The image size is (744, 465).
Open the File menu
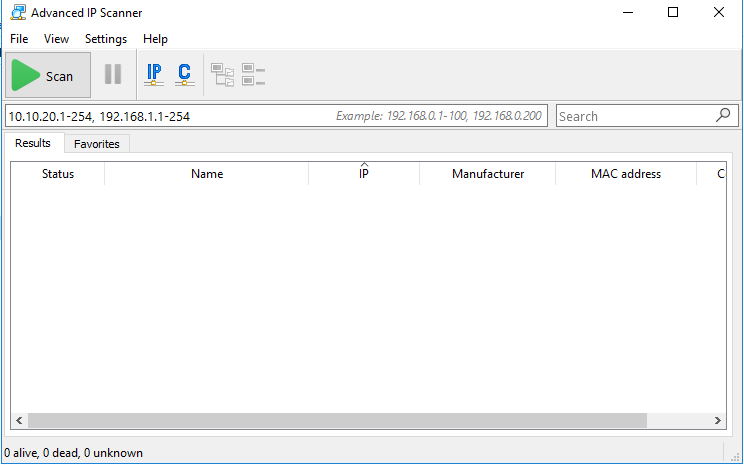(19, 39)
